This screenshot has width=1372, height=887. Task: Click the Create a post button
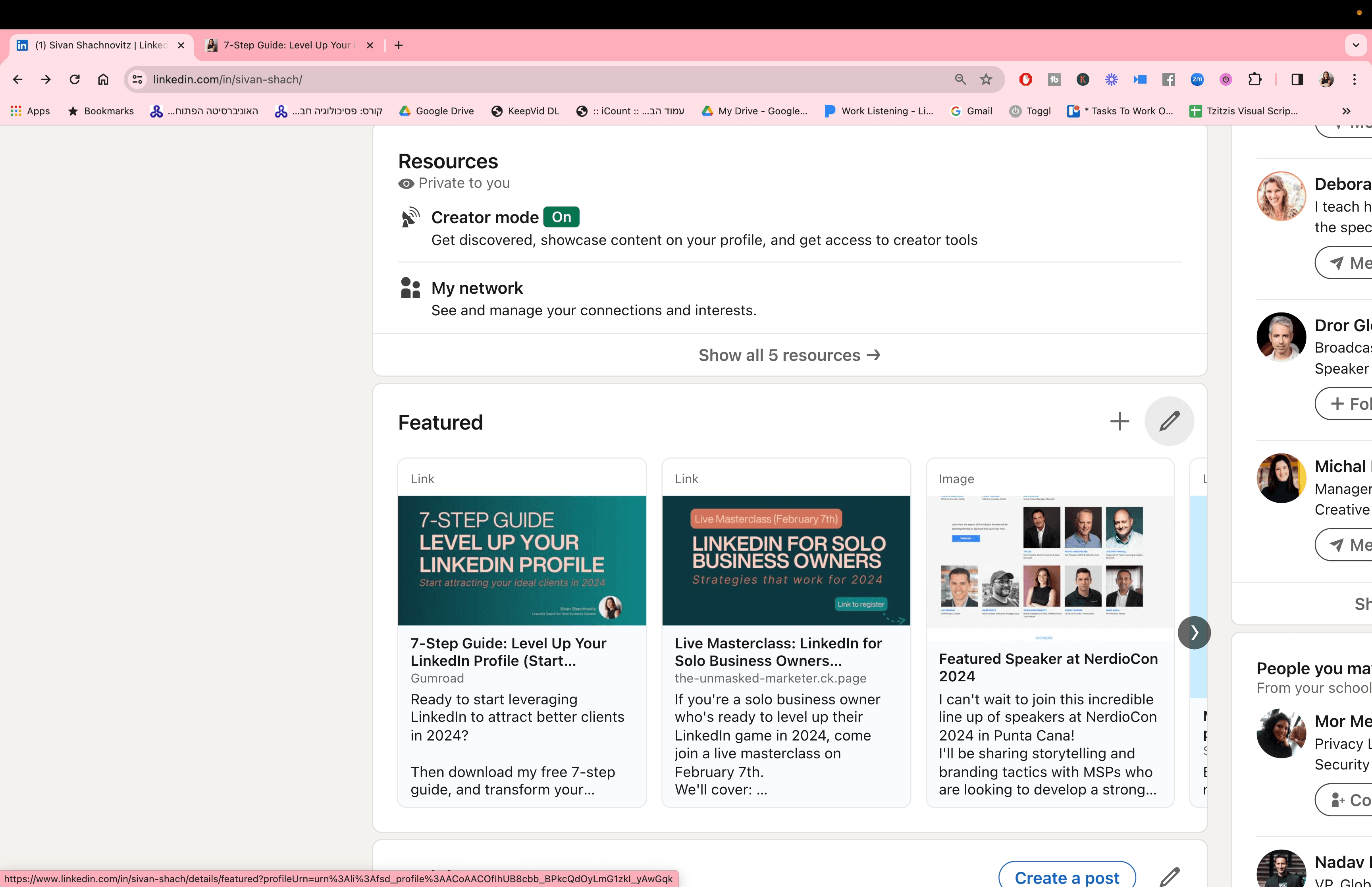pos(1067,877)
